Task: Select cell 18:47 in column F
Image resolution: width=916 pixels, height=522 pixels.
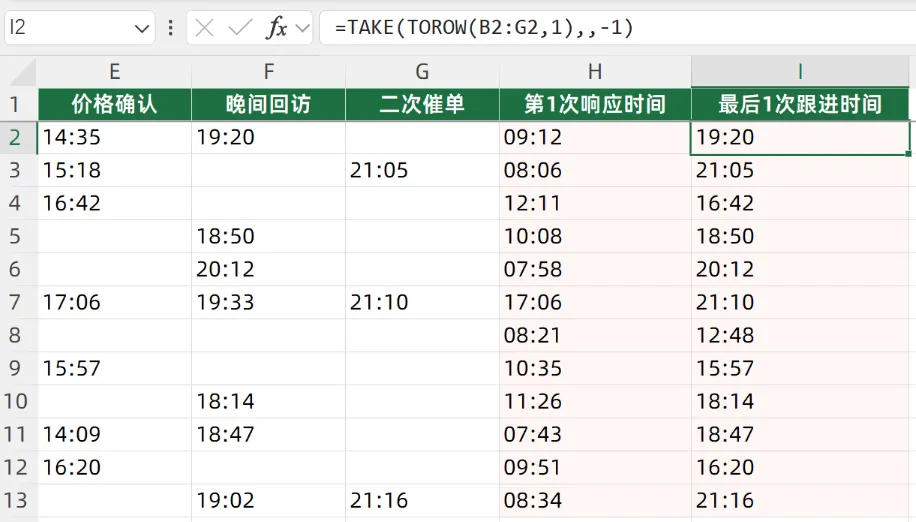Action: pos(268,434)
